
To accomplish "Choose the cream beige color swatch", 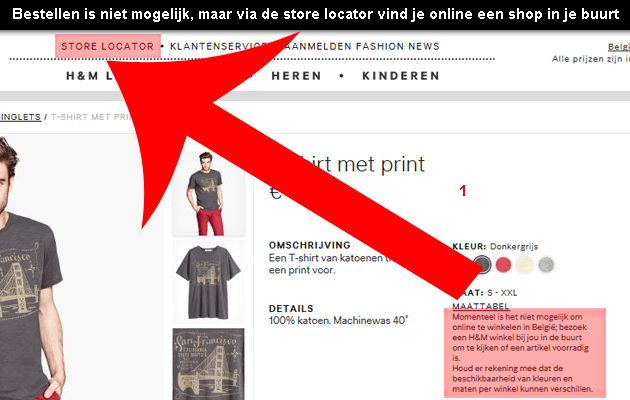I will (x=525, y=265).
